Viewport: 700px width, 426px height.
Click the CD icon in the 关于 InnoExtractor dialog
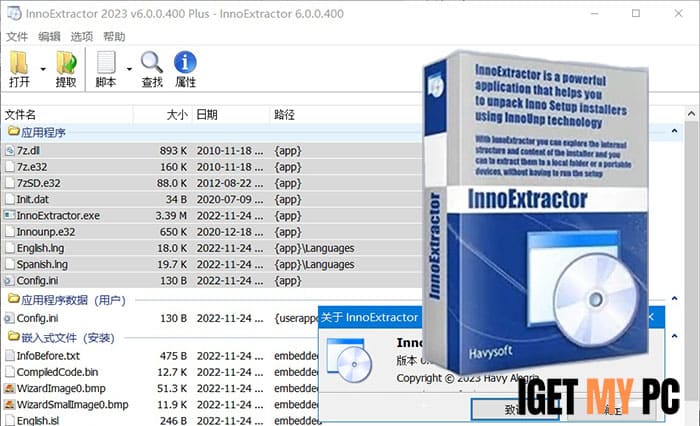[350, 361]
